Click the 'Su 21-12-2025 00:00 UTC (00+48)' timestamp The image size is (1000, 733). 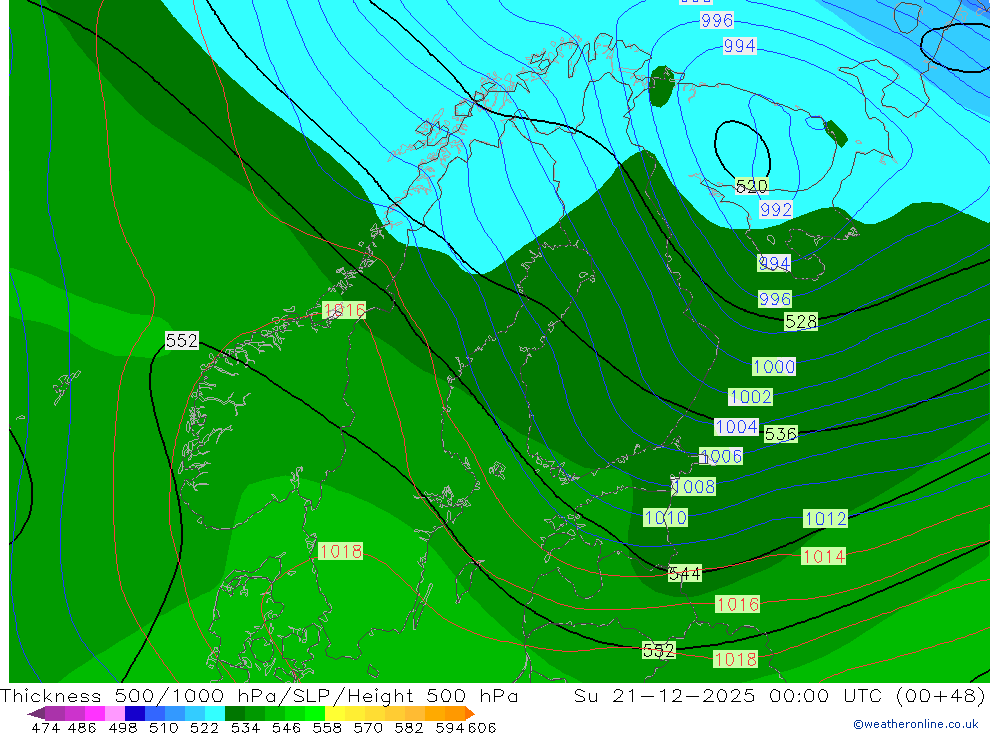(x=779, y=695)
